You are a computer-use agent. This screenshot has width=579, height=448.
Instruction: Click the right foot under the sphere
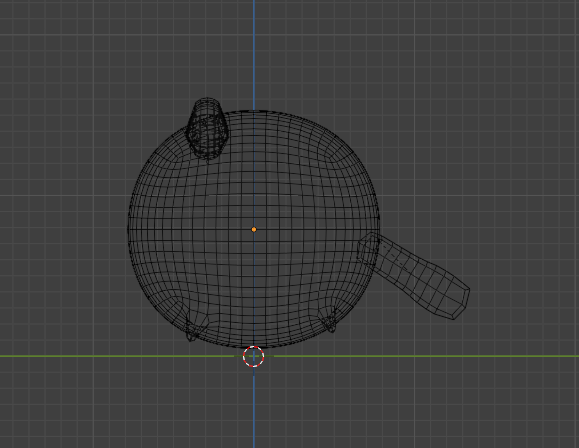(x=329, y=321)
